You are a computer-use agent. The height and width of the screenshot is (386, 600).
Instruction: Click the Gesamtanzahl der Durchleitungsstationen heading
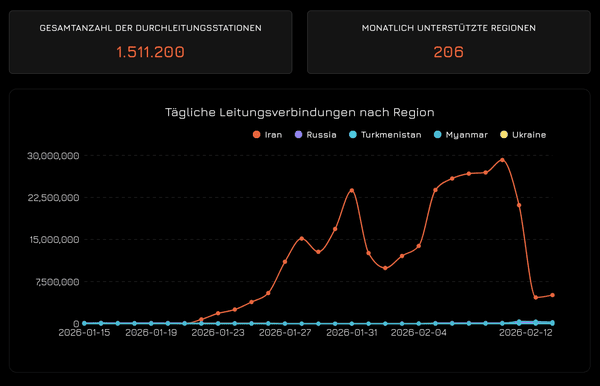(150, 28)
